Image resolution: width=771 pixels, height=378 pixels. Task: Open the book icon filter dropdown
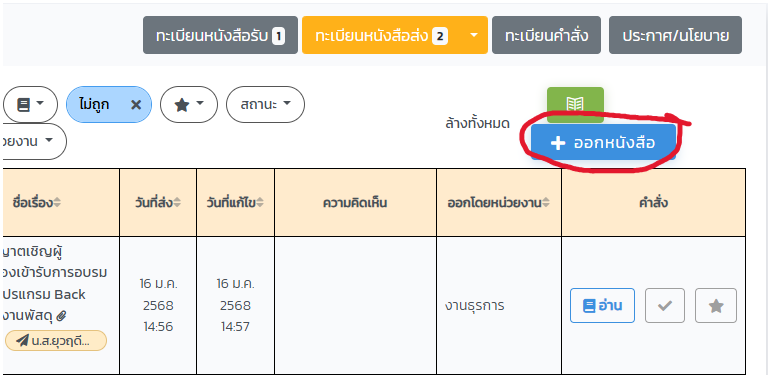pyautogui.click(x=30, y=105)
